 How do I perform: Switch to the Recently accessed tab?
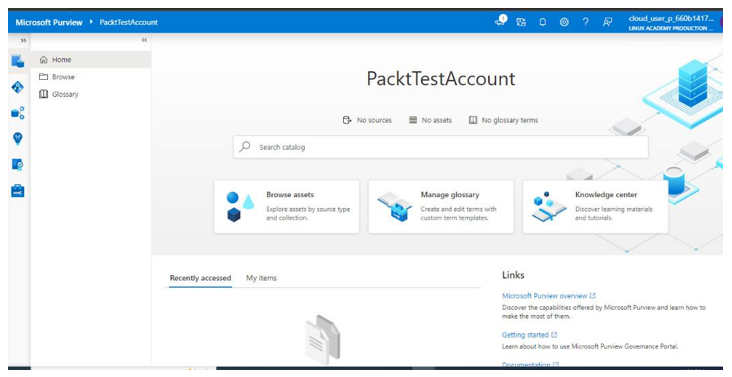coord(200,278)
